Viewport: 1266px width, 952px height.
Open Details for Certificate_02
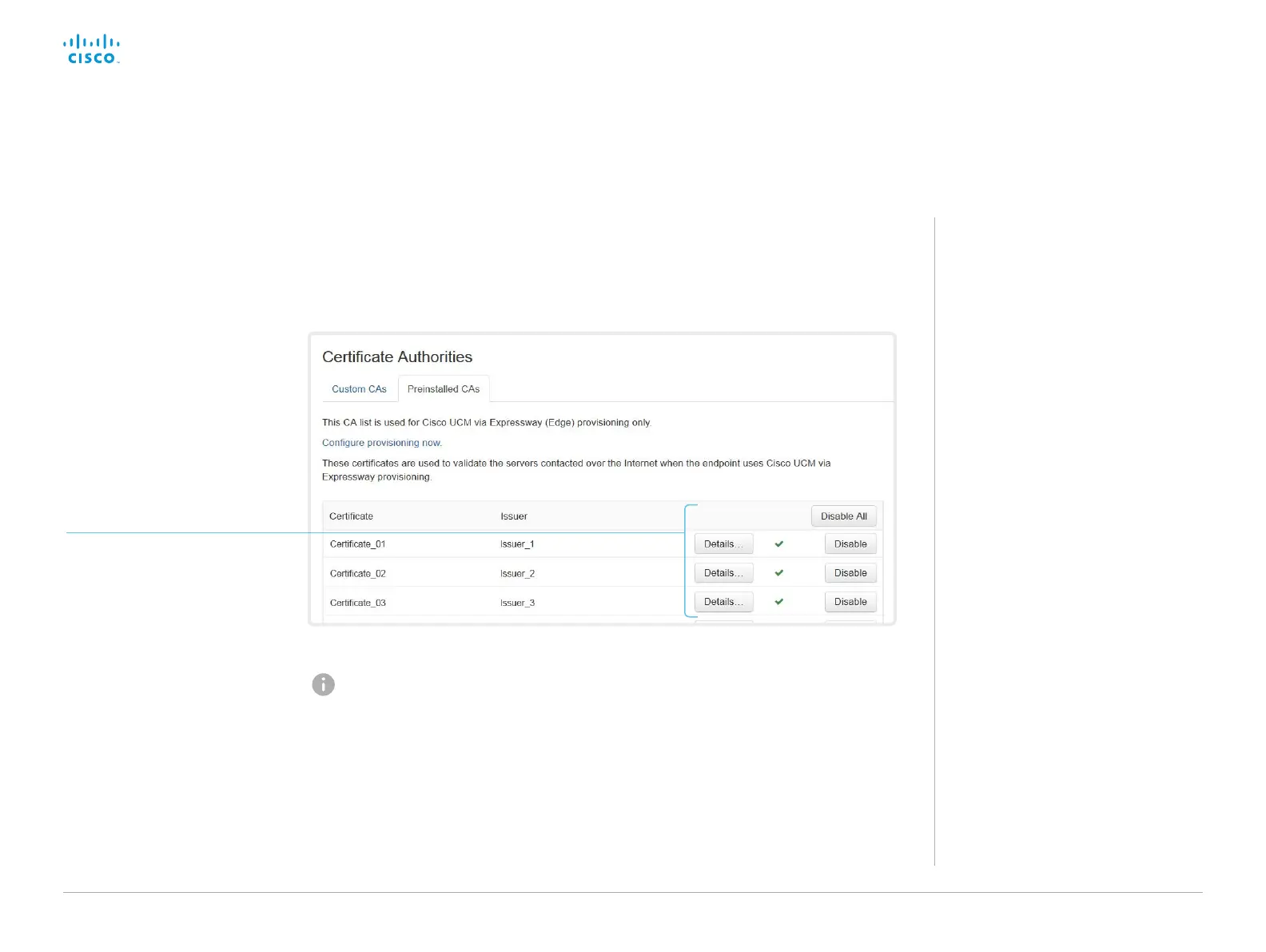click(723, 573)
